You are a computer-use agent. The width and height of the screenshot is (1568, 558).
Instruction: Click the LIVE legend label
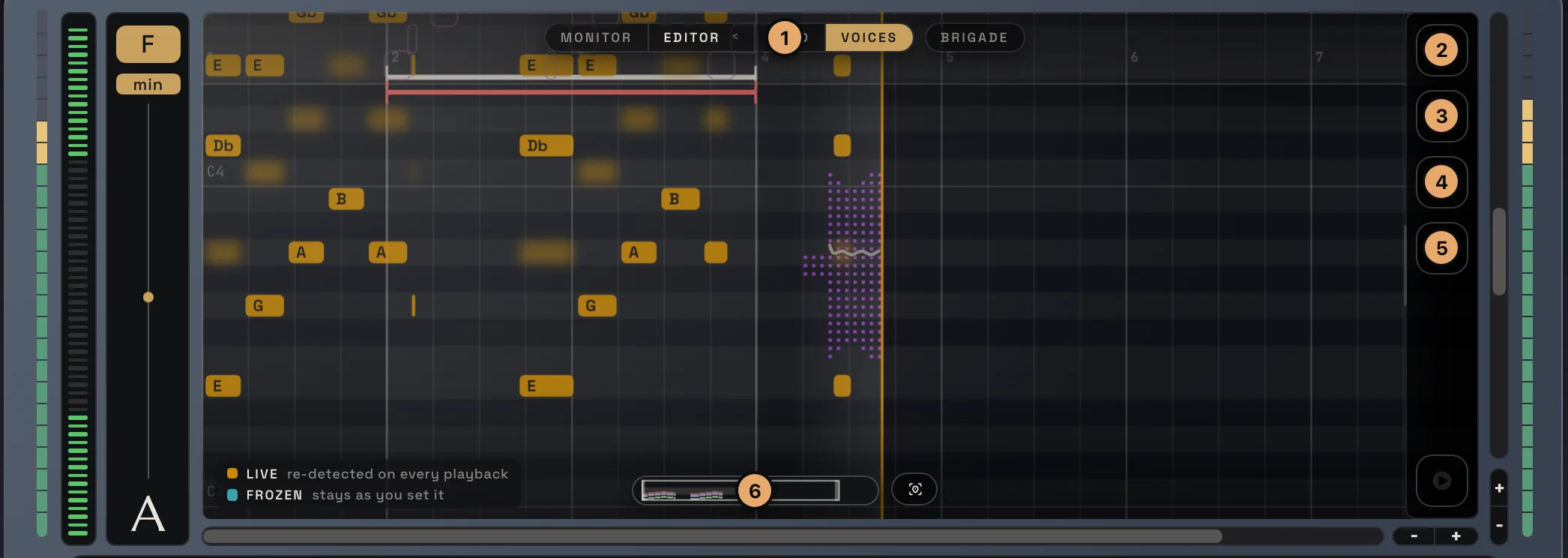pyautogui.click(x=262, y=474)
